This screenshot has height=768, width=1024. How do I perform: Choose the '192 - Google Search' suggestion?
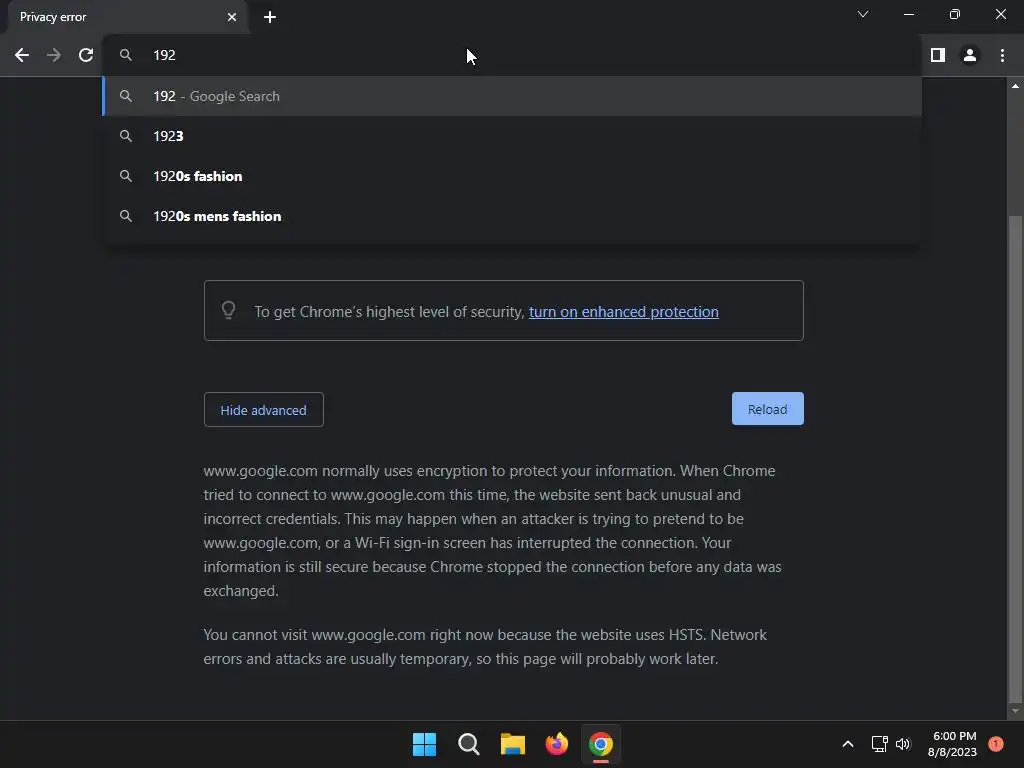(x=512, y=96)
